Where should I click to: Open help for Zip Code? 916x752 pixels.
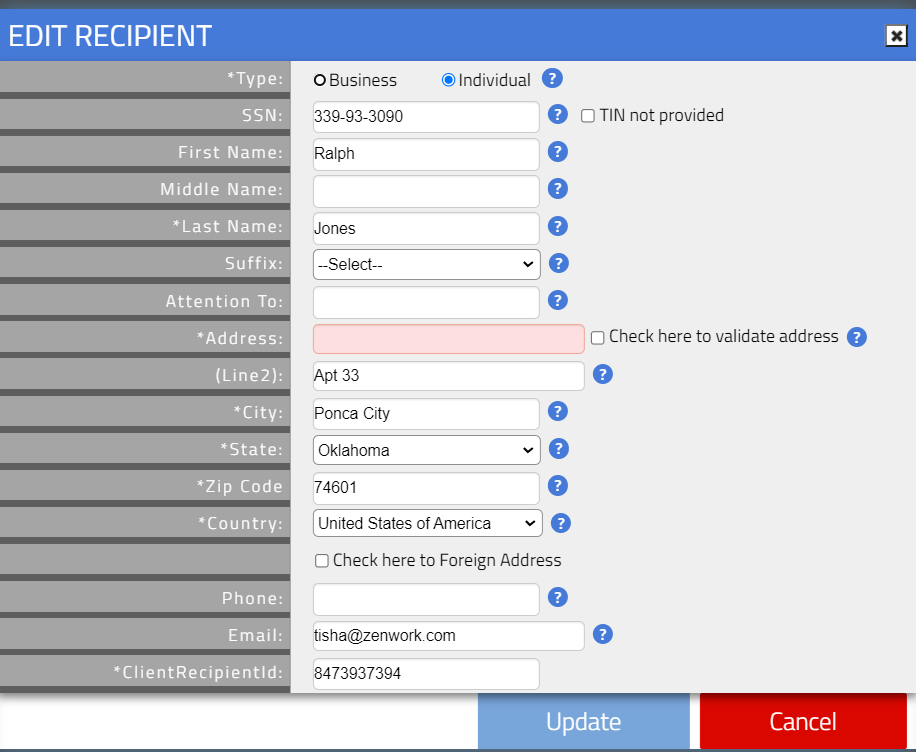point(557,486)
